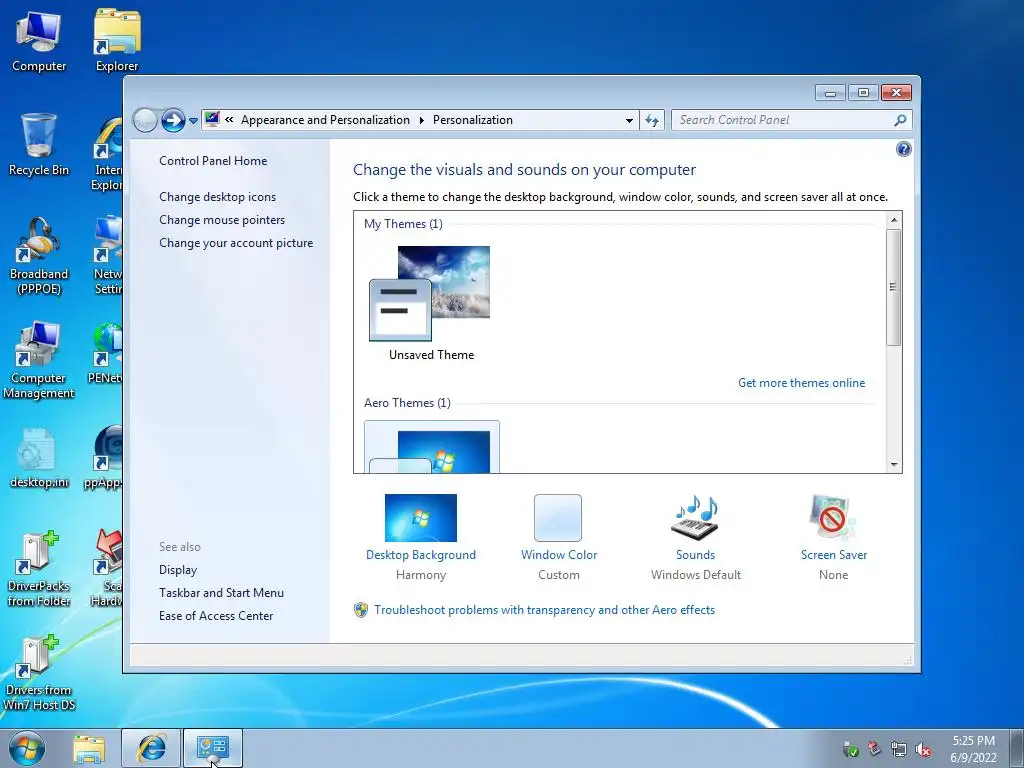Viewport: 1024px width, 768px height.
Task: Open Change your account picture link
Action: (x=236, y=243)
